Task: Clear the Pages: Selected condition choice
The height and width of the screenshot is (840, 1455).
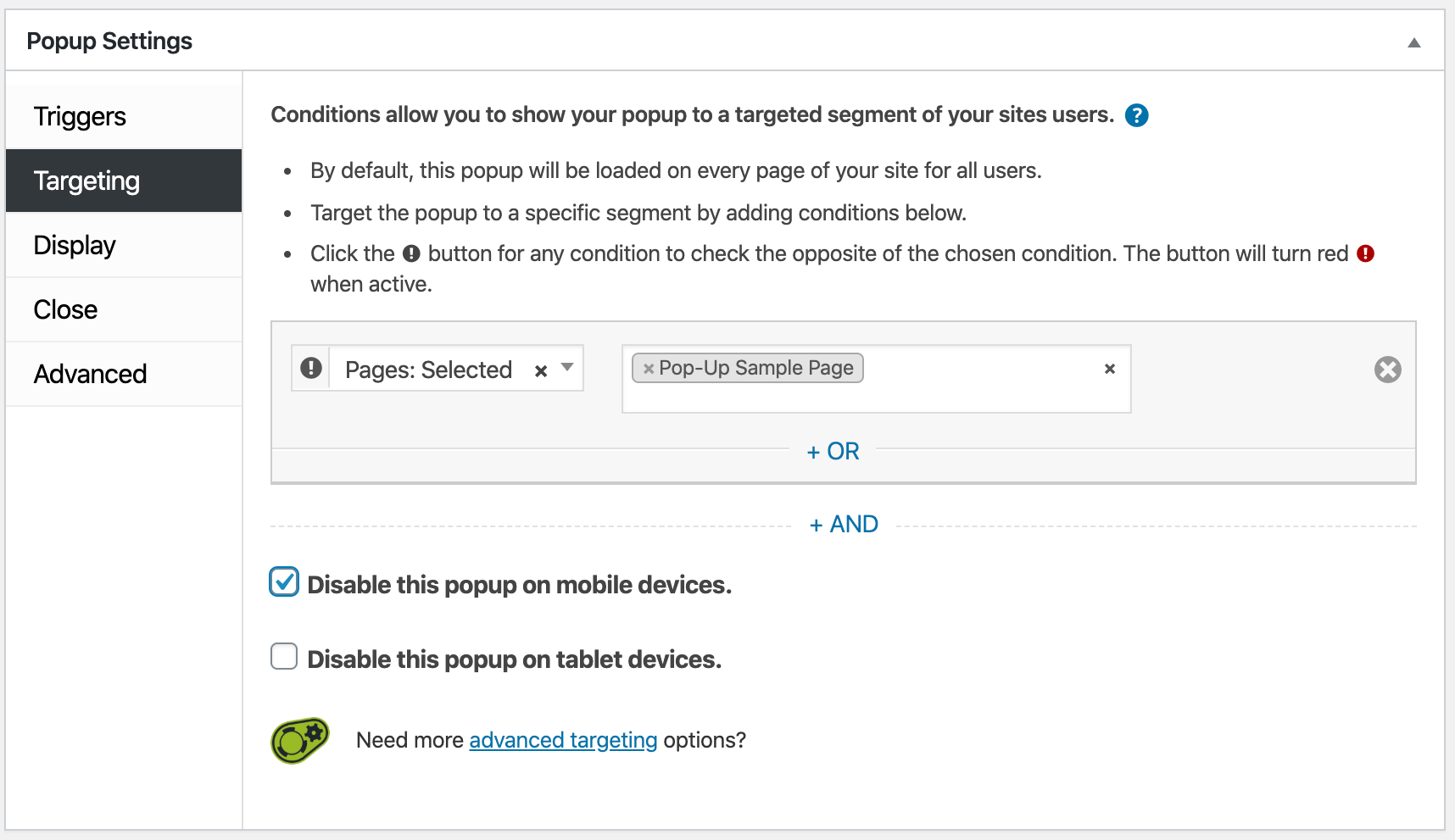Action: click(541, 370)
